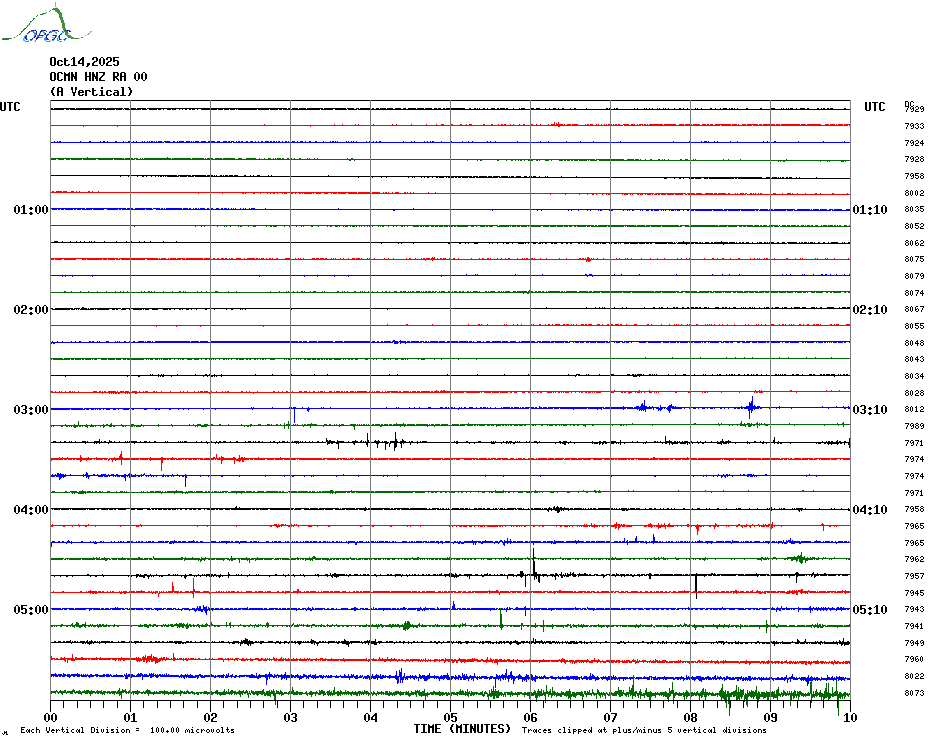
Task: Click the 05:00 hour marker on the left axis
Action: point(31,610)
